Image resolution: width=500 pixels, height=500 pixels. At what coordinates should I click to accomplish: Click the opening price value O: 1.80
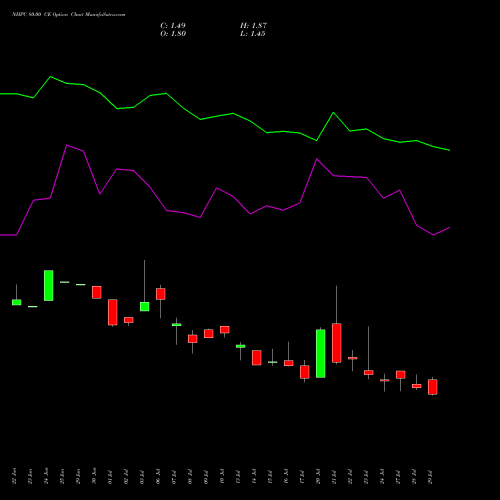(173, 34)
